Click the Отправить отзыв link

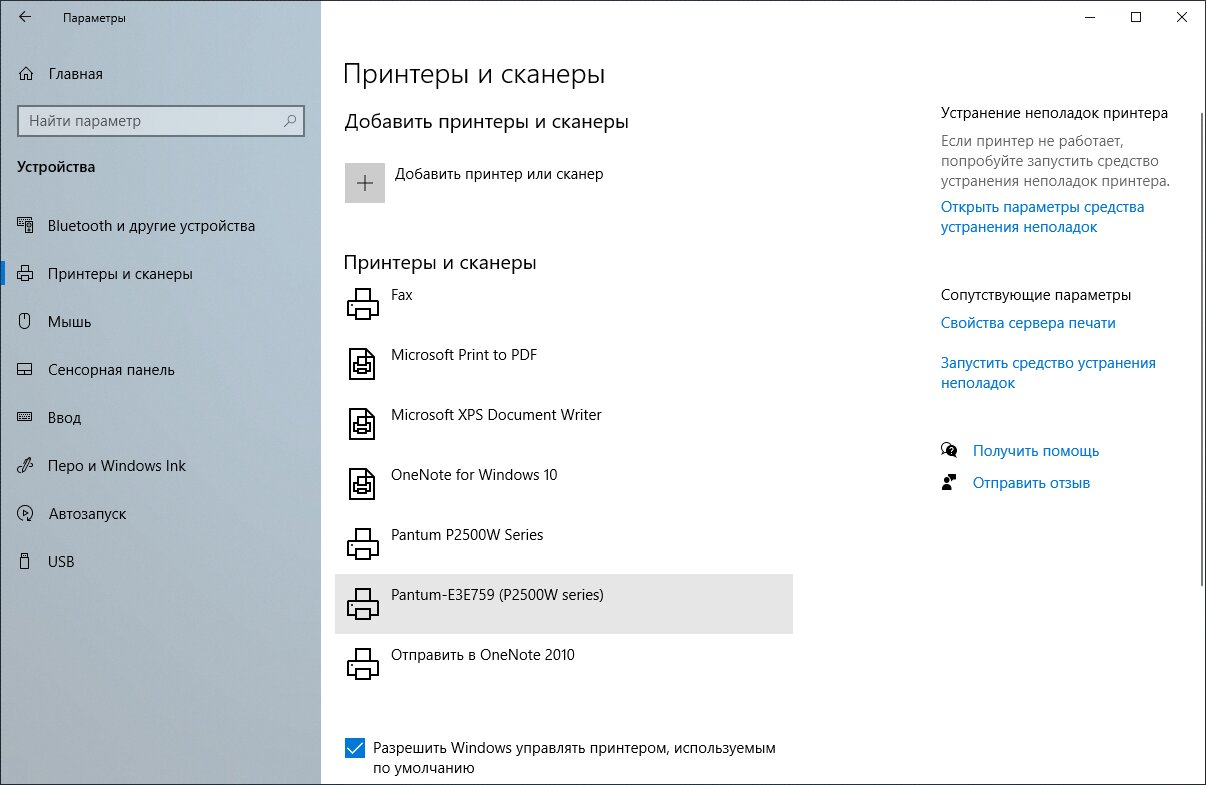(x=1031, y=483)
